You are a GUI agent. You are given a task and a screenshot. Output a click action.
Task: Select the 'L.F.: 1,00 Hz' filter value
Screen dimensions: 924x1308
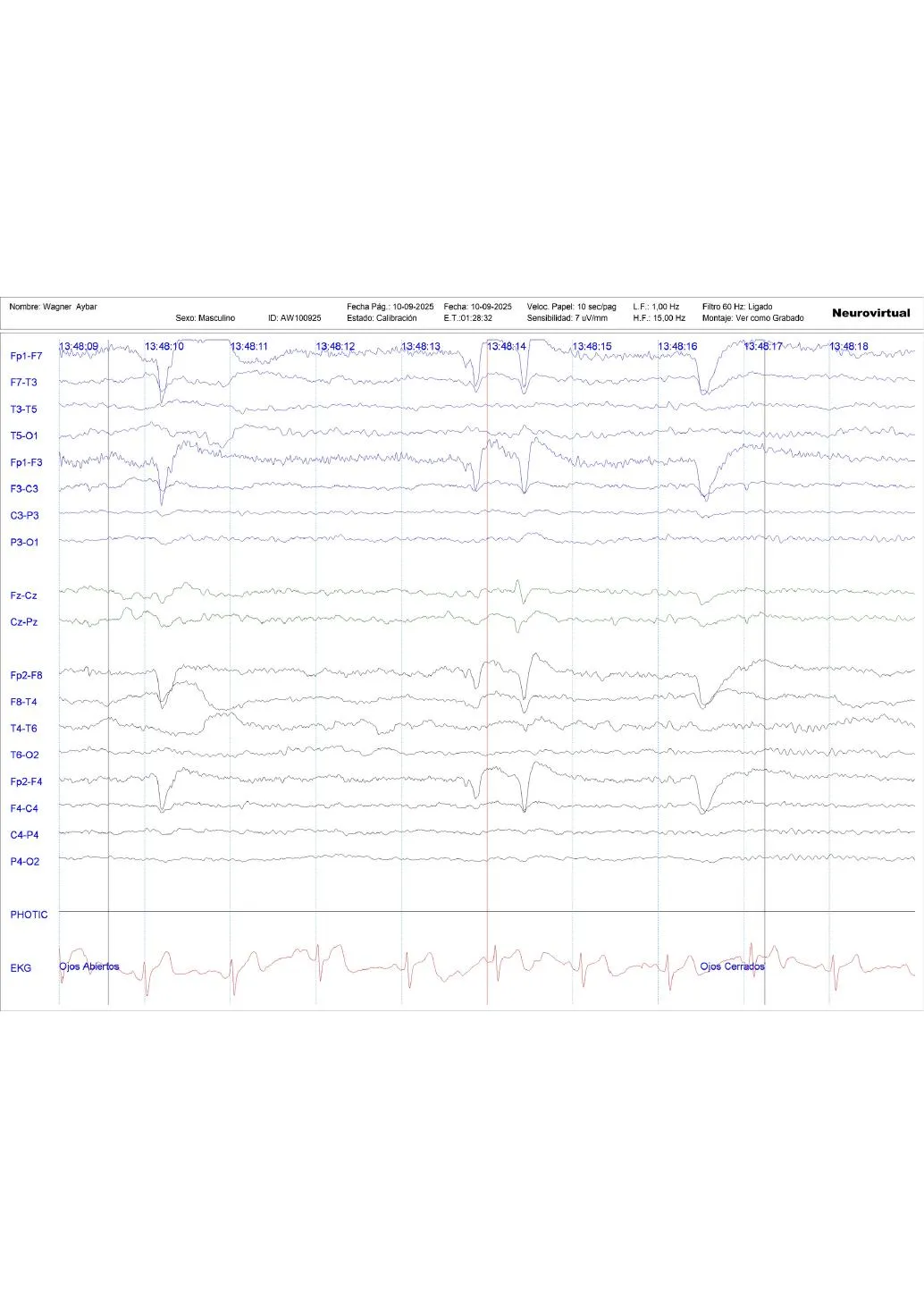point(656,307)
